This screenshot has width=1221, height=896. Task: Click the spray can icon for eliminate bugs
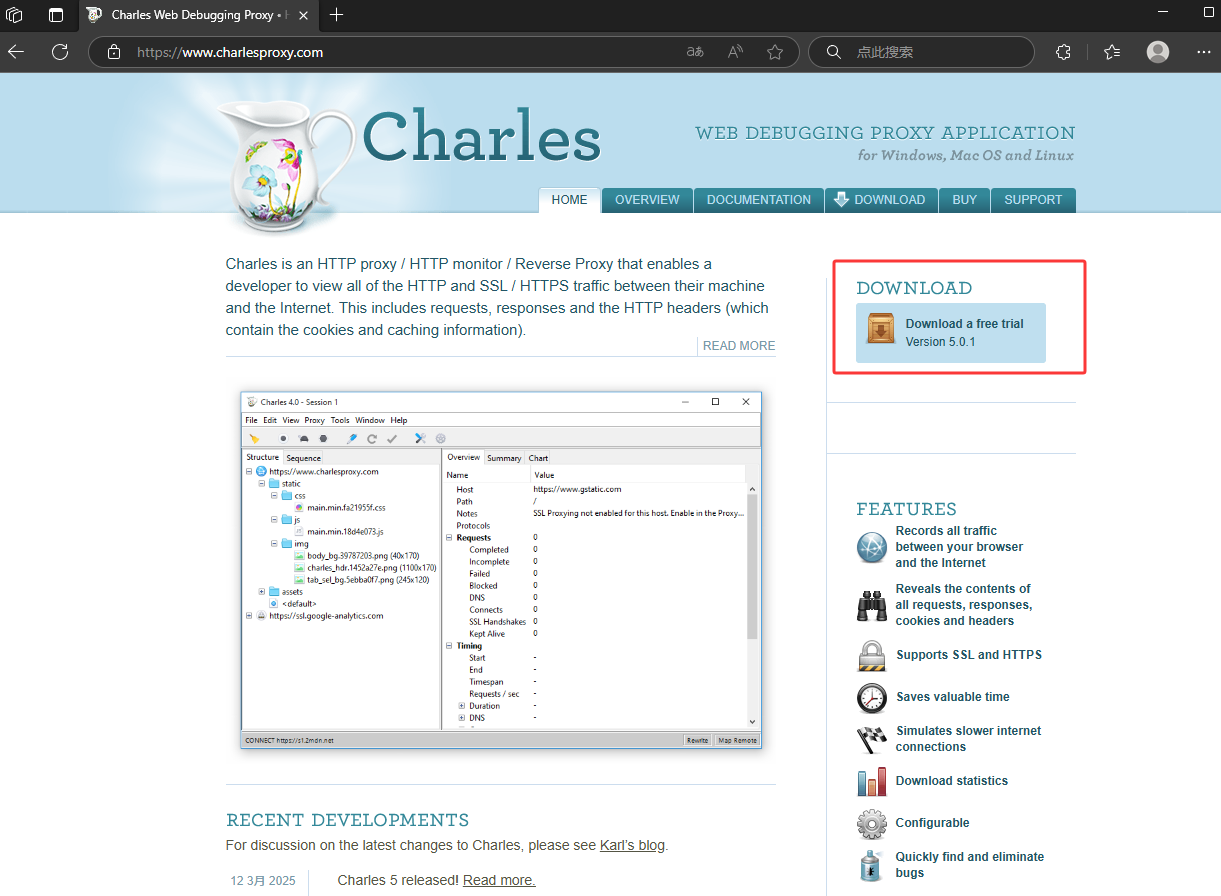[872, 865]
